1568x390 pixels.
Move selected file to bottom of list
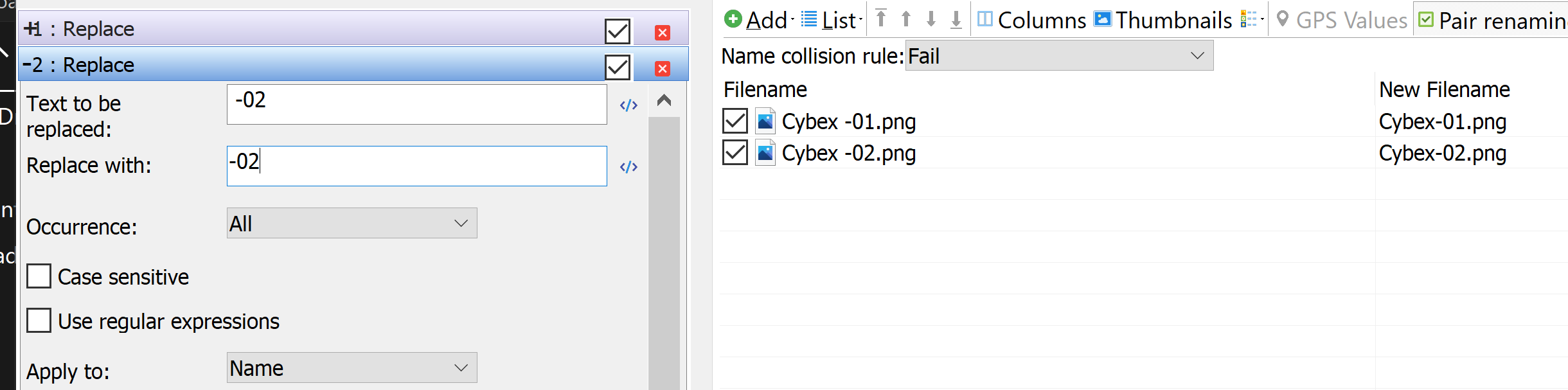956,19
